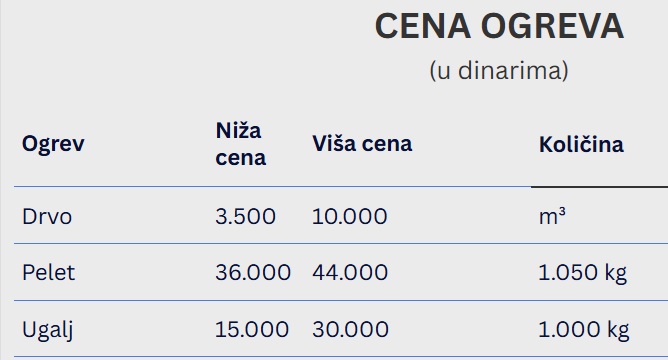Screen dimensions: 668x360
Task: Click Drvo lower price 3.500
Action: point(245,216)
